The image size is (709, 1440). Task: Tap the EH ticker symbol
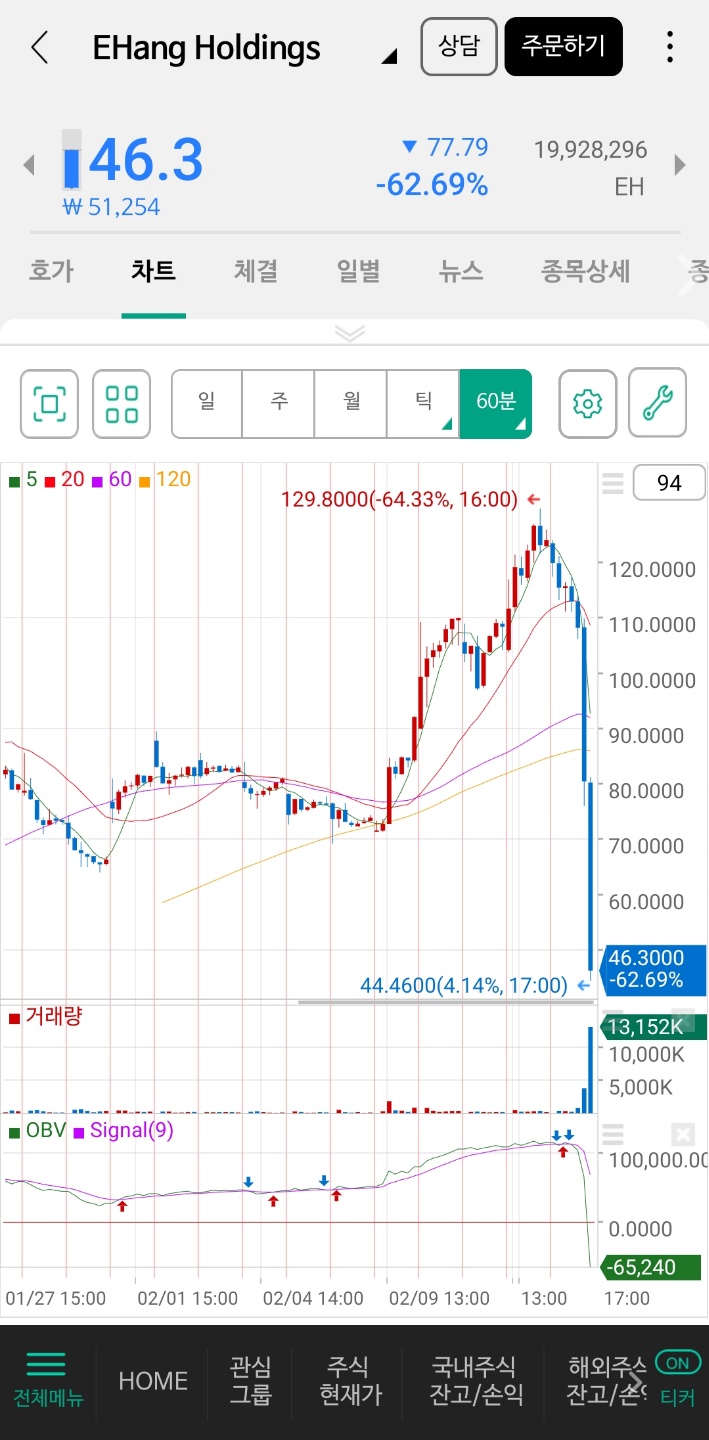(x=630, y=187)
